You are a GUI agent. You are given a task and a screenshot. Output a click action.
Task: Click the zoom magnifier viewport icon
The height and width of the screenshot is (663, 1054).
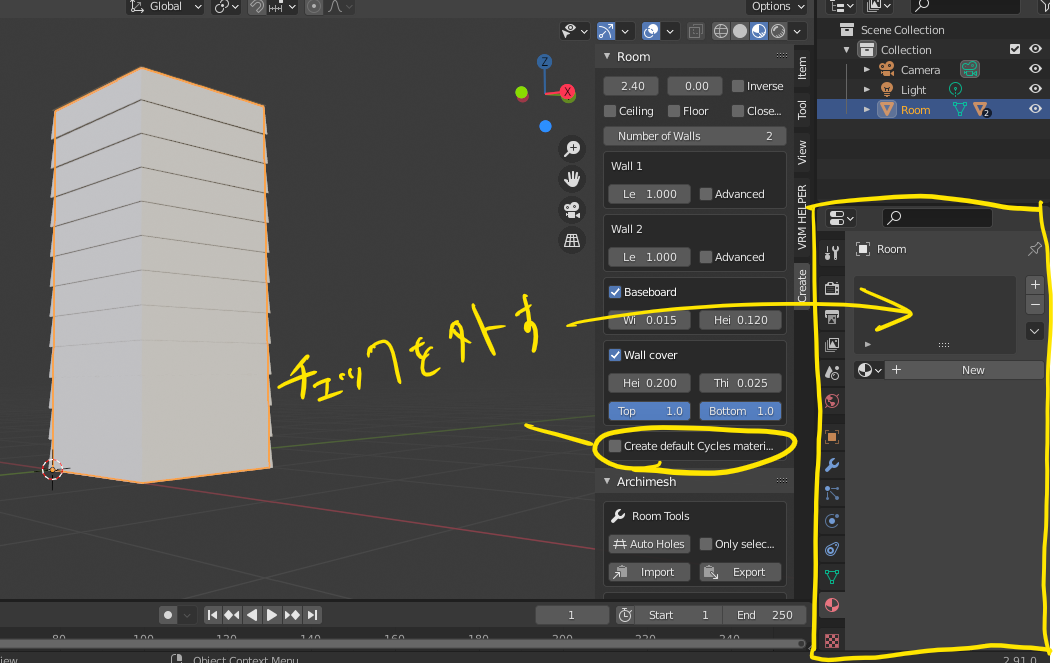coord(572,149)
